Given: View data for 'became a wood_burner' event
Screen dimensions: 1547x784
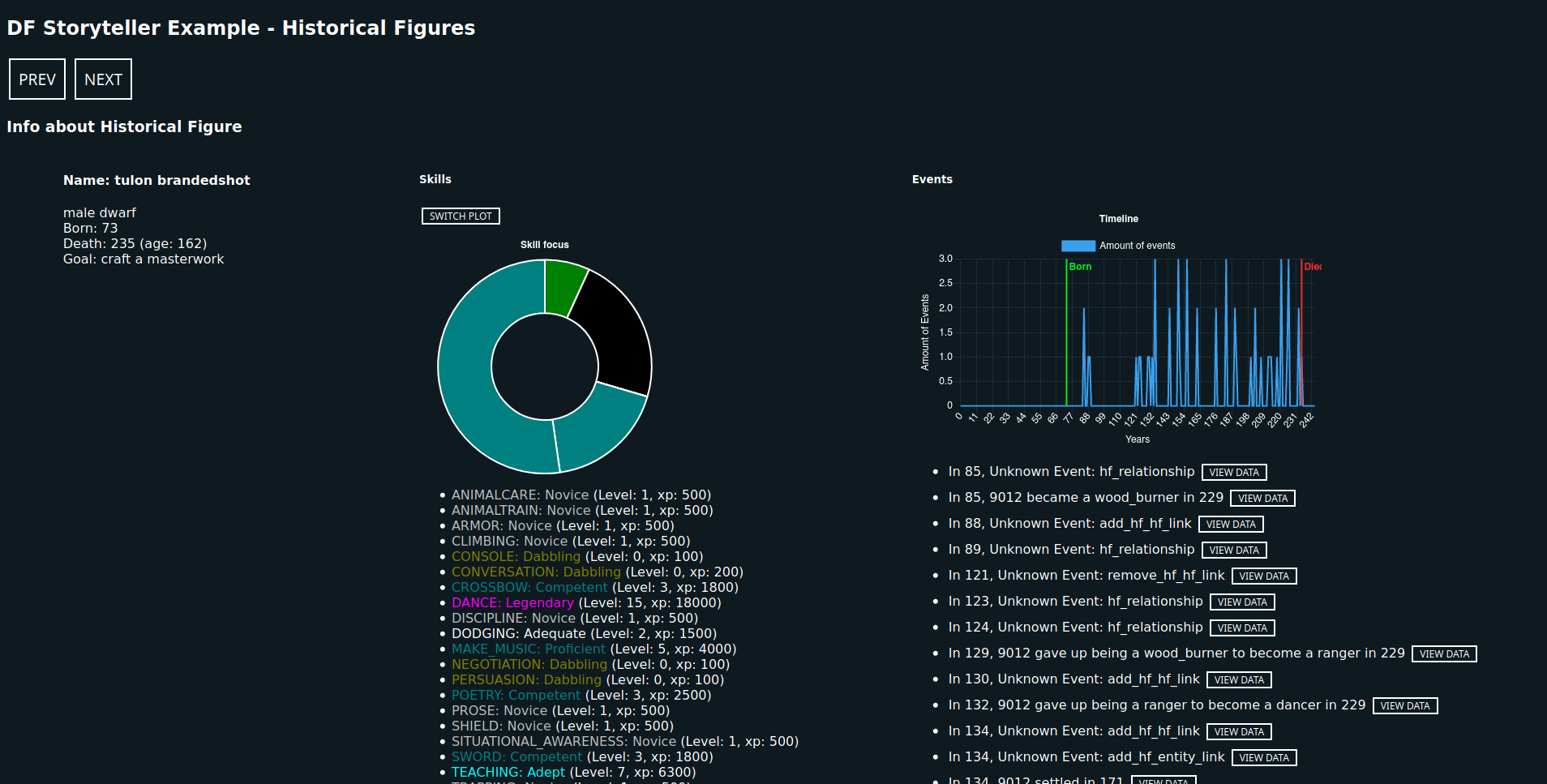Looking at the screenshot, I should [x=1262, y=499].
